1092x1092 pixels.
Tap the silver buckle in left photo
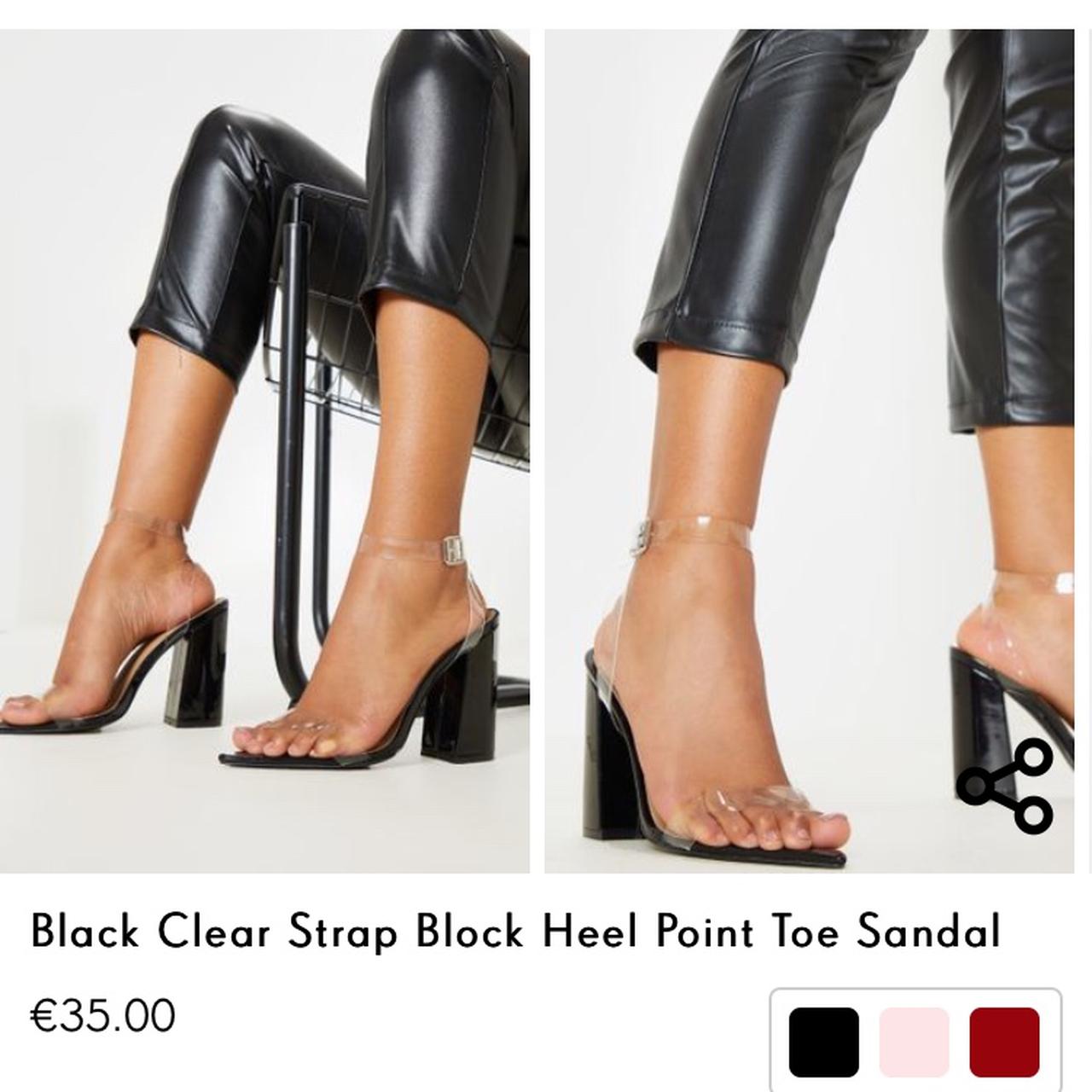[455, 550]
